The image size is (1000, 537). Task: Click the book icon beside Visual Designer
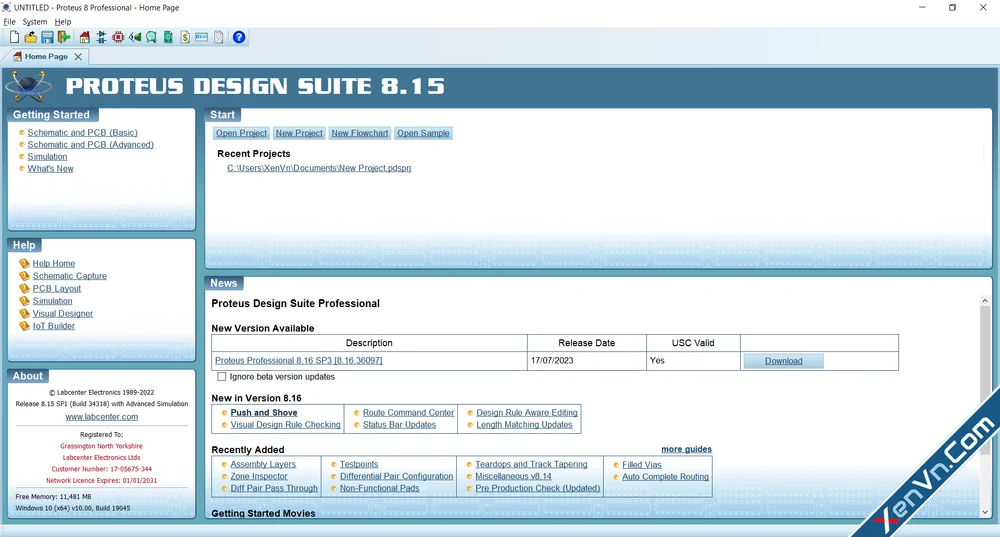[24, 313]
